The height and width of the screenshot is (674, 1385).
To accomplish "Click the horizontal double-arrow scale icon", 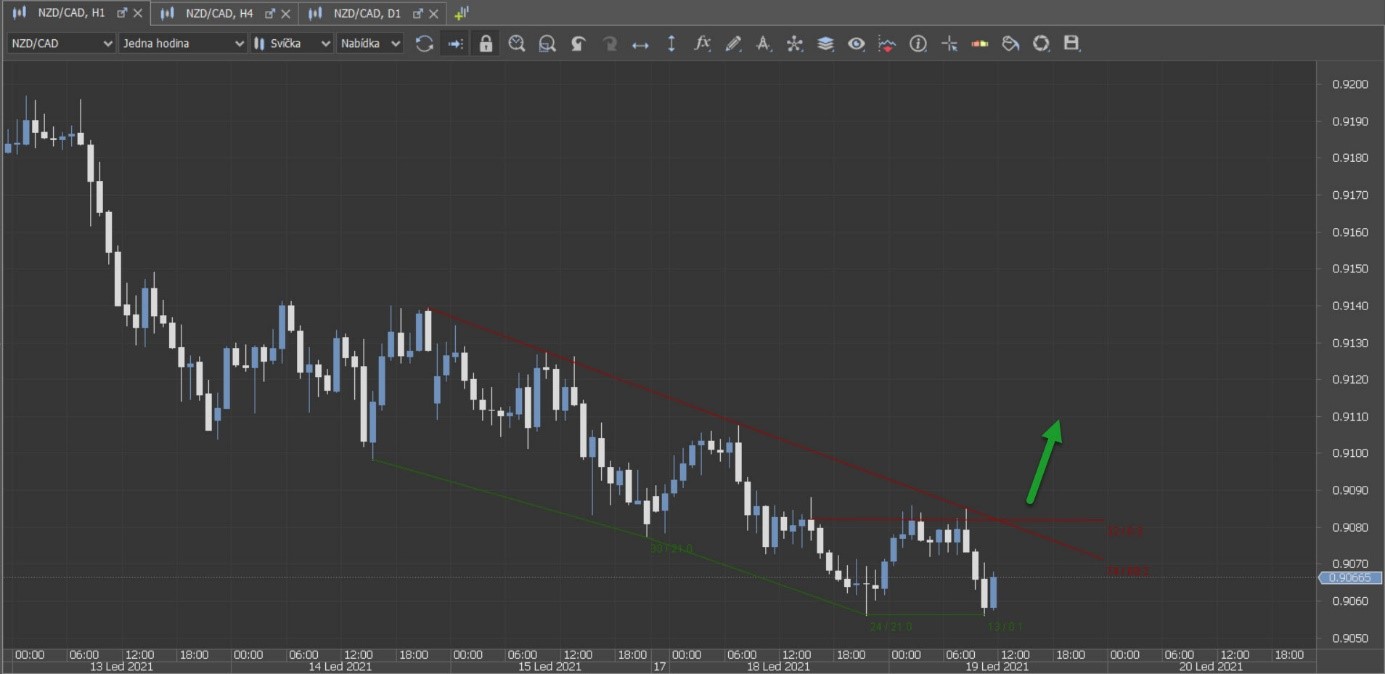I will click(640, 44).
